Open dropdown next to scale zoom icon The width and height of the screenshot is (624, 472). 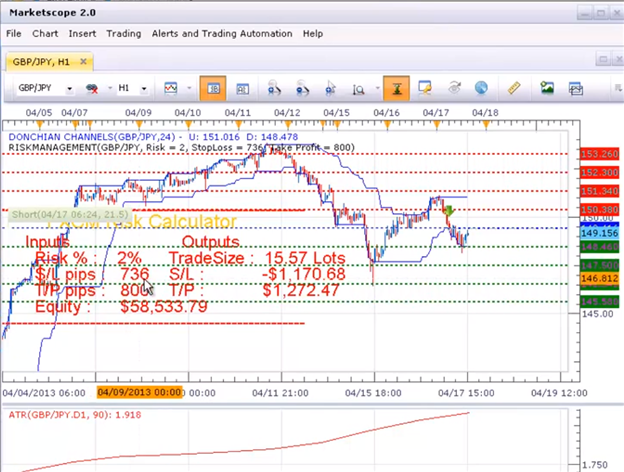point(377,88)
